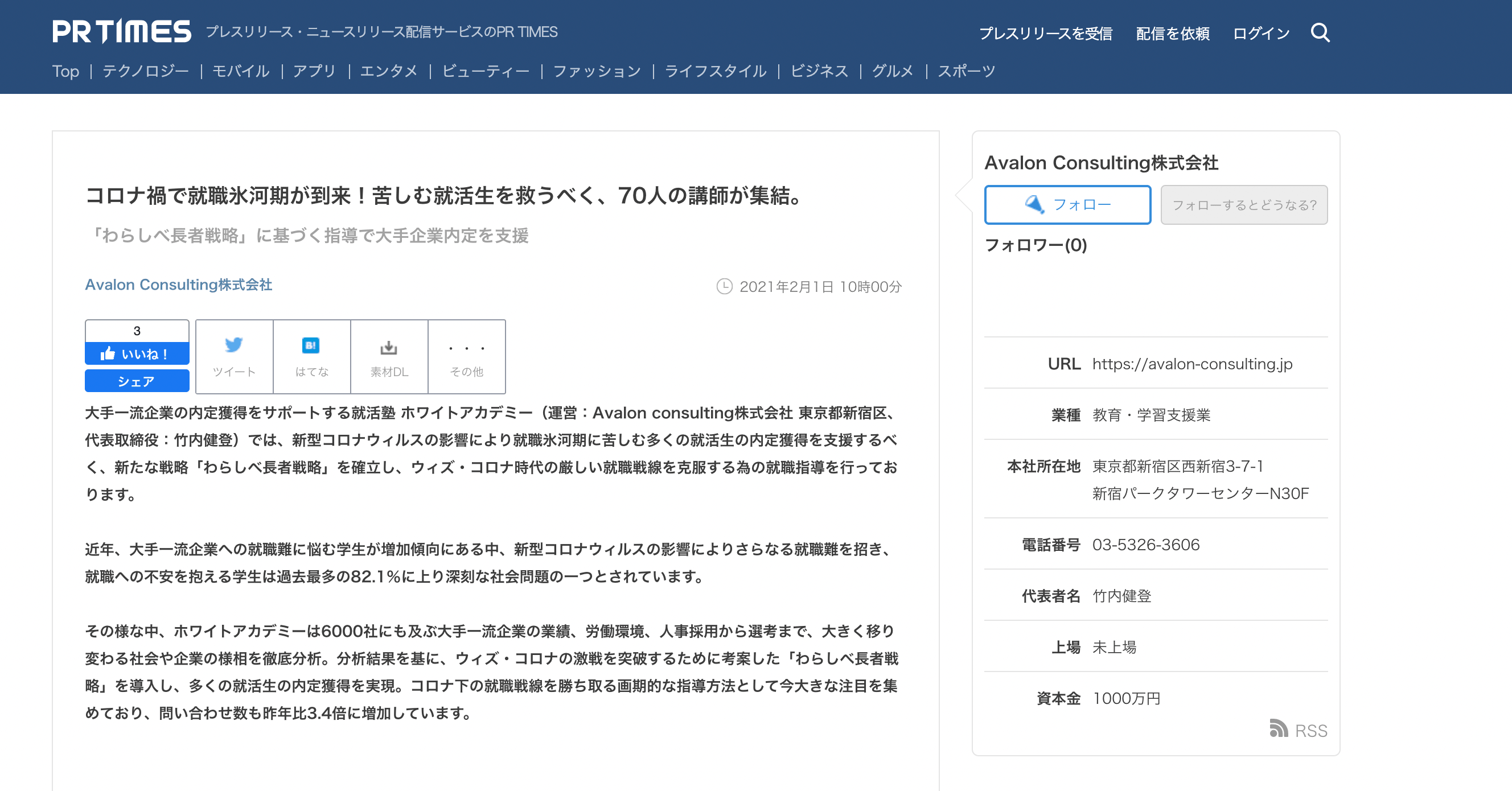
Task: Click the Twitter bird tweet button
Action: pos(234,357)
